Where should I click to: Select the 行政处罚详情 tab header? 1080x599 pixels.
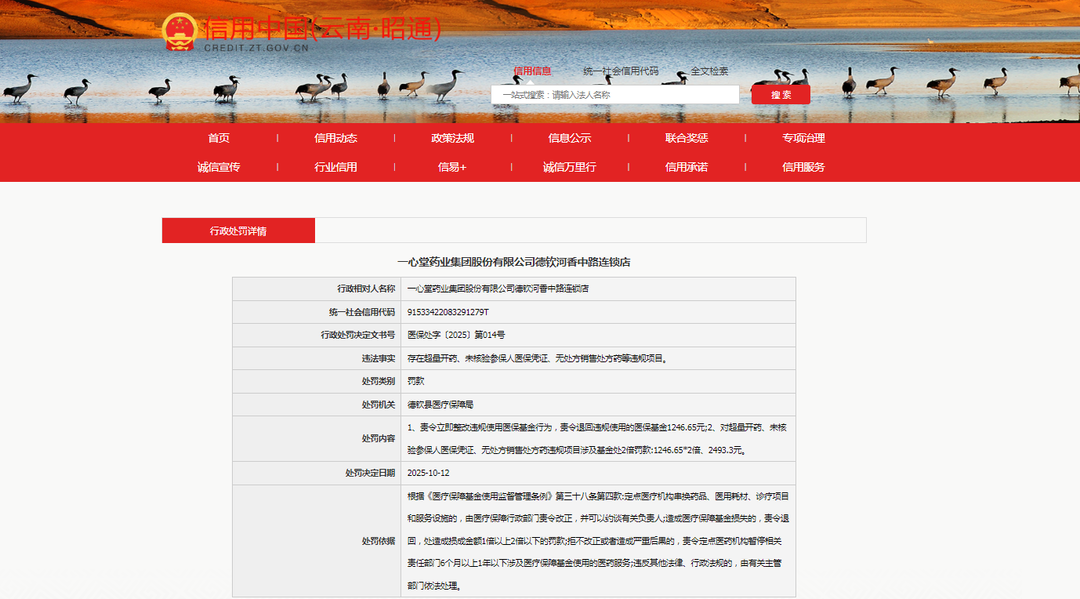click(238, 231)
